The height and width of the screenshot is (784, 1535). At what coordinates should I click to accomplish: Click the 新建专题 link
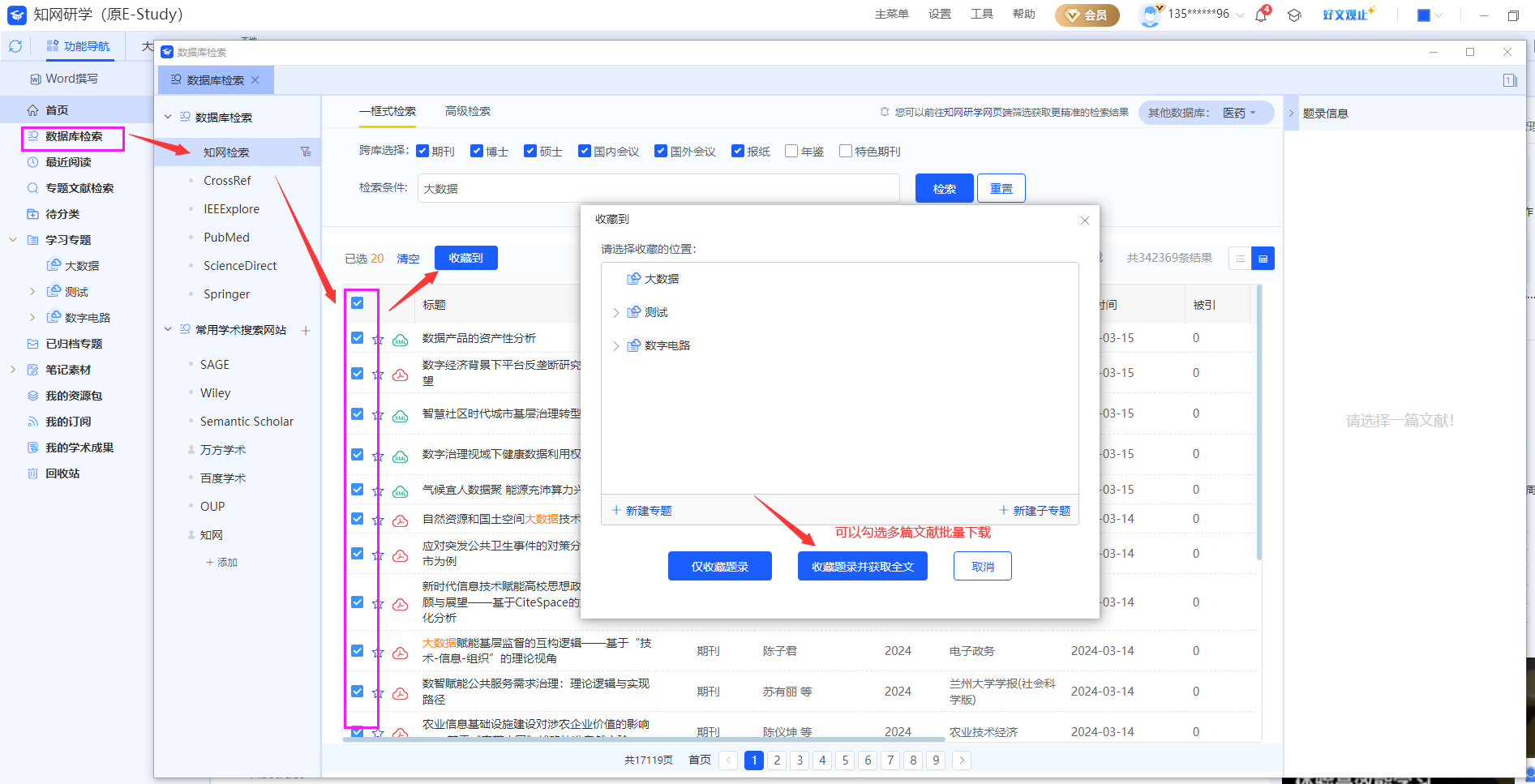pyautogui.click(x=641, y=511)
